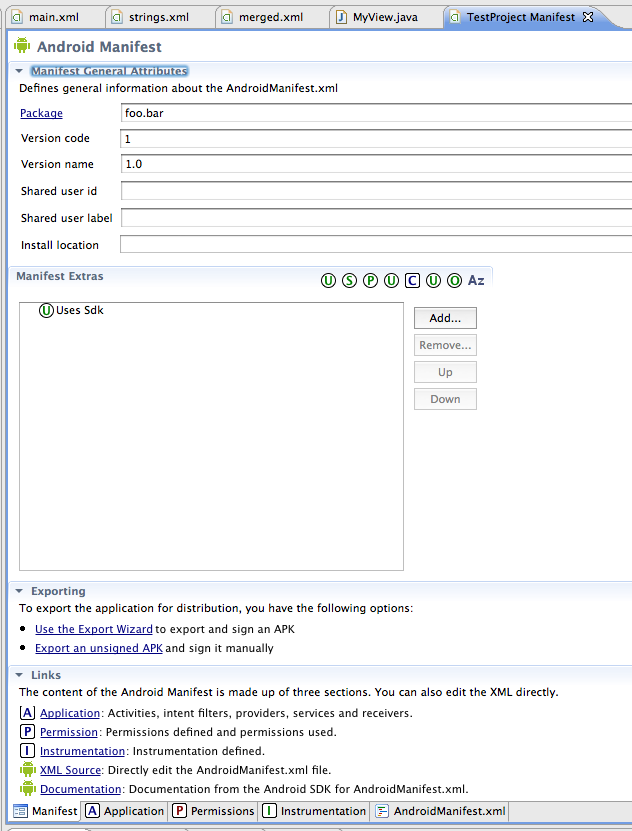The height and width of the screenshot is (831, 632).
Task: Click the Version code input field
Action: pos(376,139)
